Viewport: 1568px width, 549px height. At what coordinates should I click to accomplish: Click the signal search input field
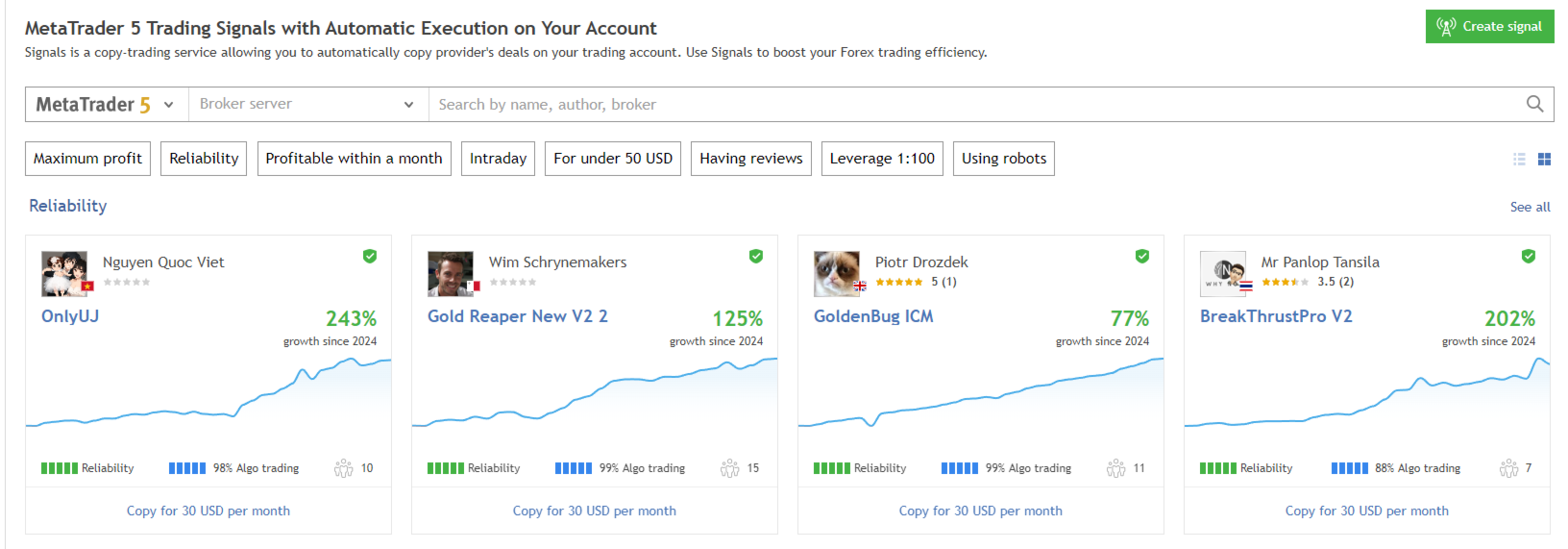pyautogui.click(x=970, y=105)
